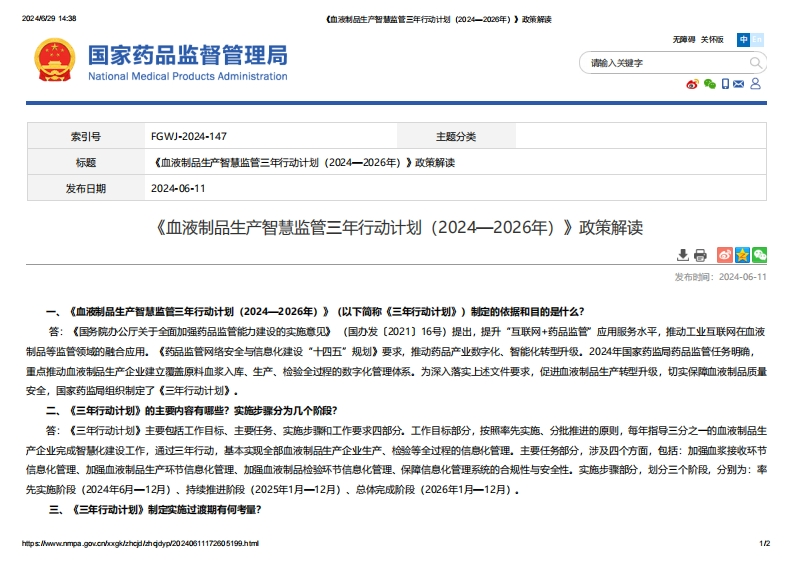Download the article using the download icon

683,255
